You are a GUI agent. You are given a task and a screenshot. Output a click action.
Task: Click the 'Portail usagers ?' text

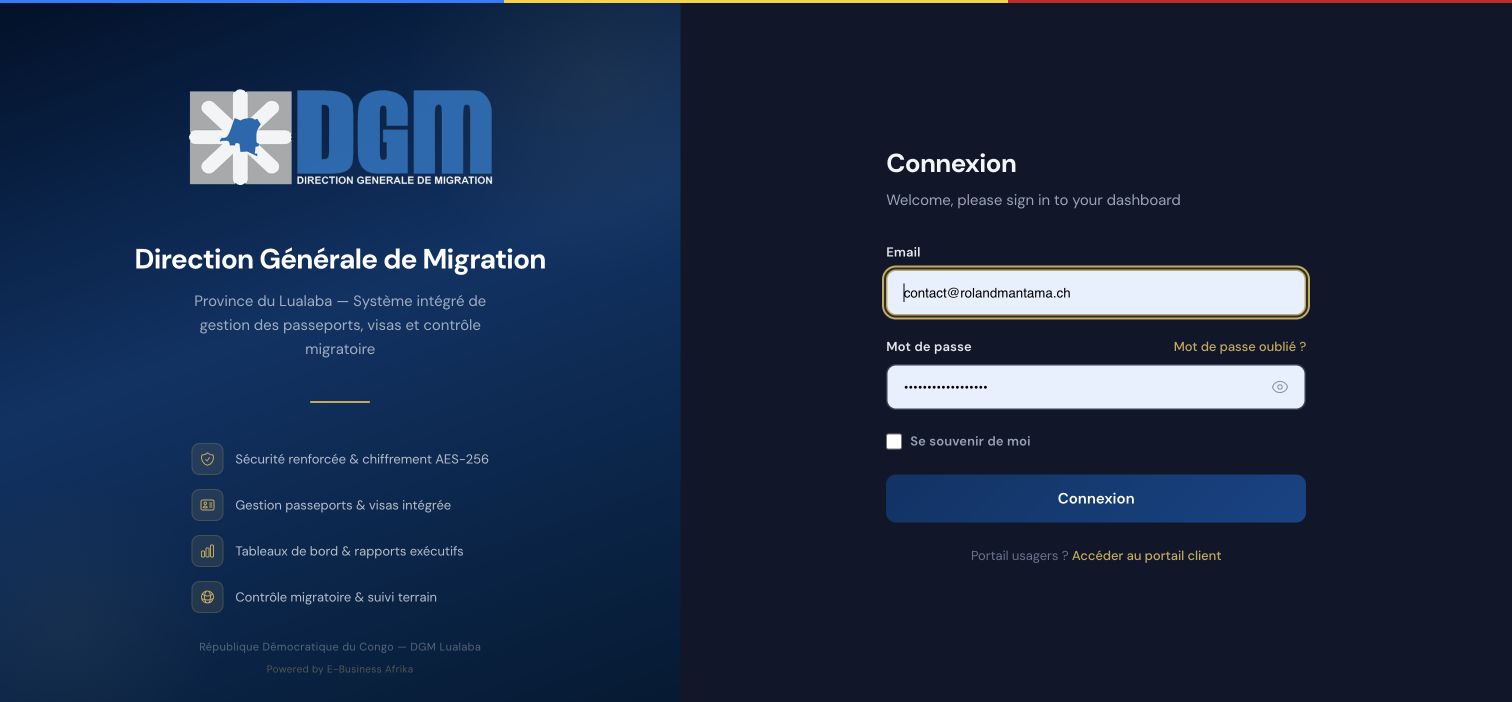point(1019,555)
